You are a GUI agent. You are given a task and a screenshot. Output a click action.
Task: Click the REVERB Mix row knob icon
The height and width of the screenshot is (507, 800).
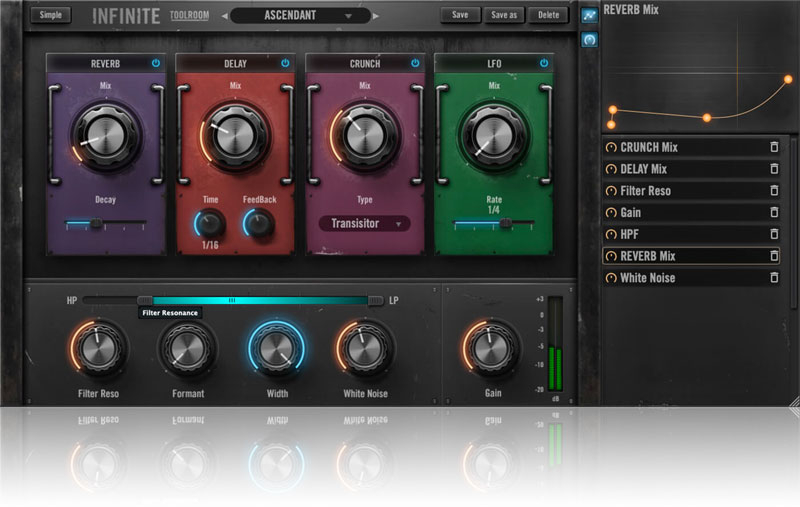click(611, 256)
